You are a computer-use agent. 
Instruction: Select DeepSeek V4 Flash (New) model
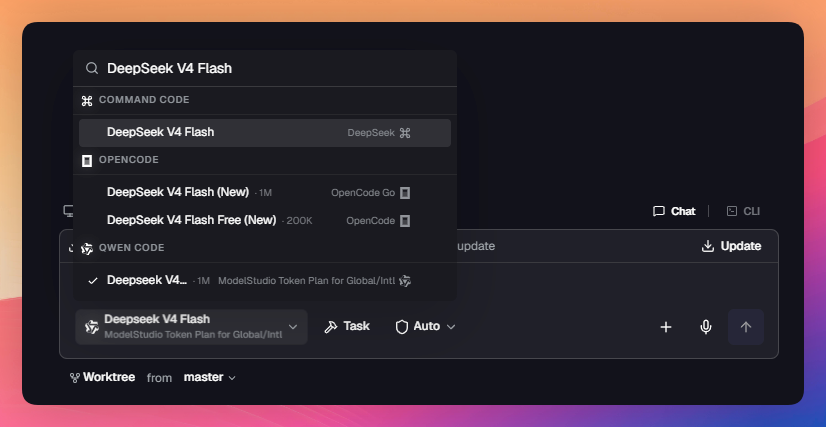[264, 193]
